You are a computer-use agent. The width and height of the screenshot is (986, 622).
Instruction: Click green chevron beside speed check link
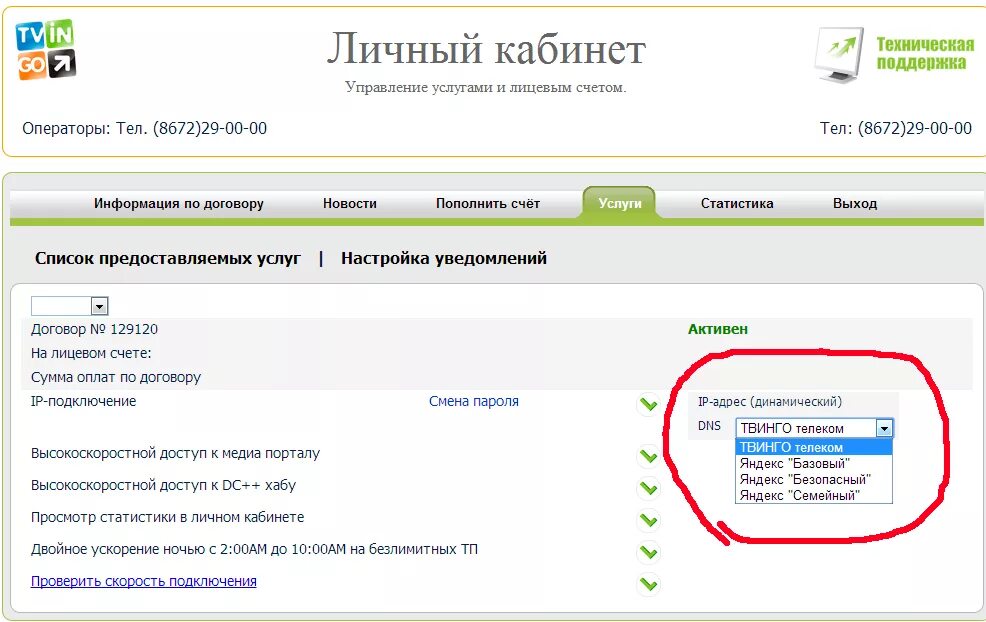(x=648, y=584)
